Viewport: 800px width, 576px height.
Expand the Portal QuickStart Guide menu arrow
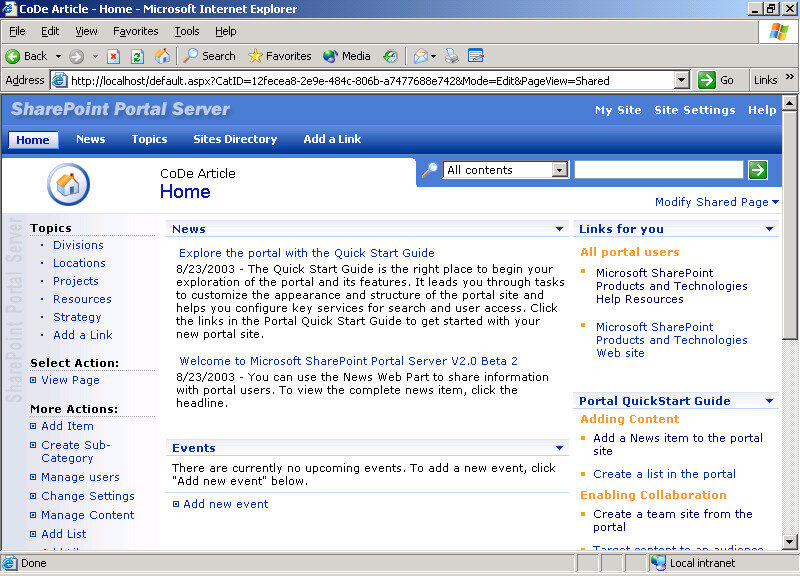tap(769, 401)
